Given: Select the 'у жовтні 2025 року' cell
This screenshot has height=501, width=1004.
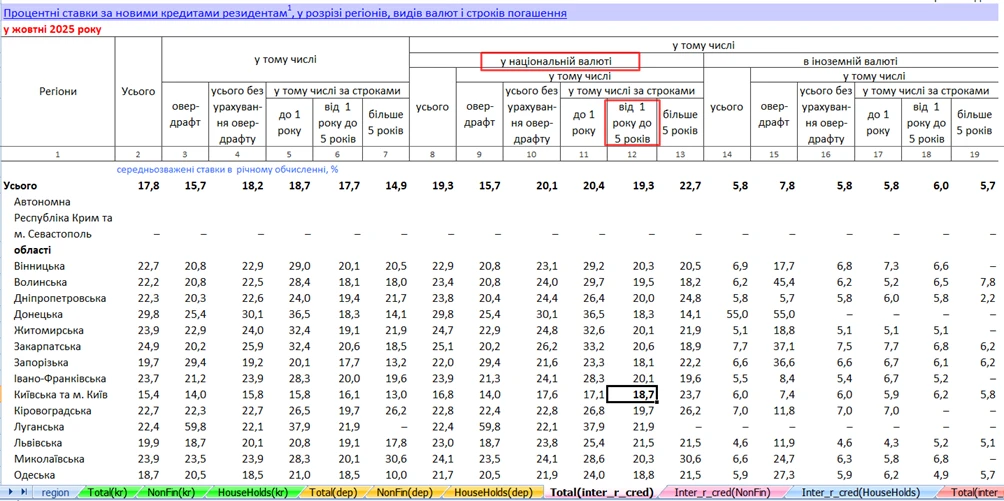Looking at the screenshot, I should click(x=53, y=29).
